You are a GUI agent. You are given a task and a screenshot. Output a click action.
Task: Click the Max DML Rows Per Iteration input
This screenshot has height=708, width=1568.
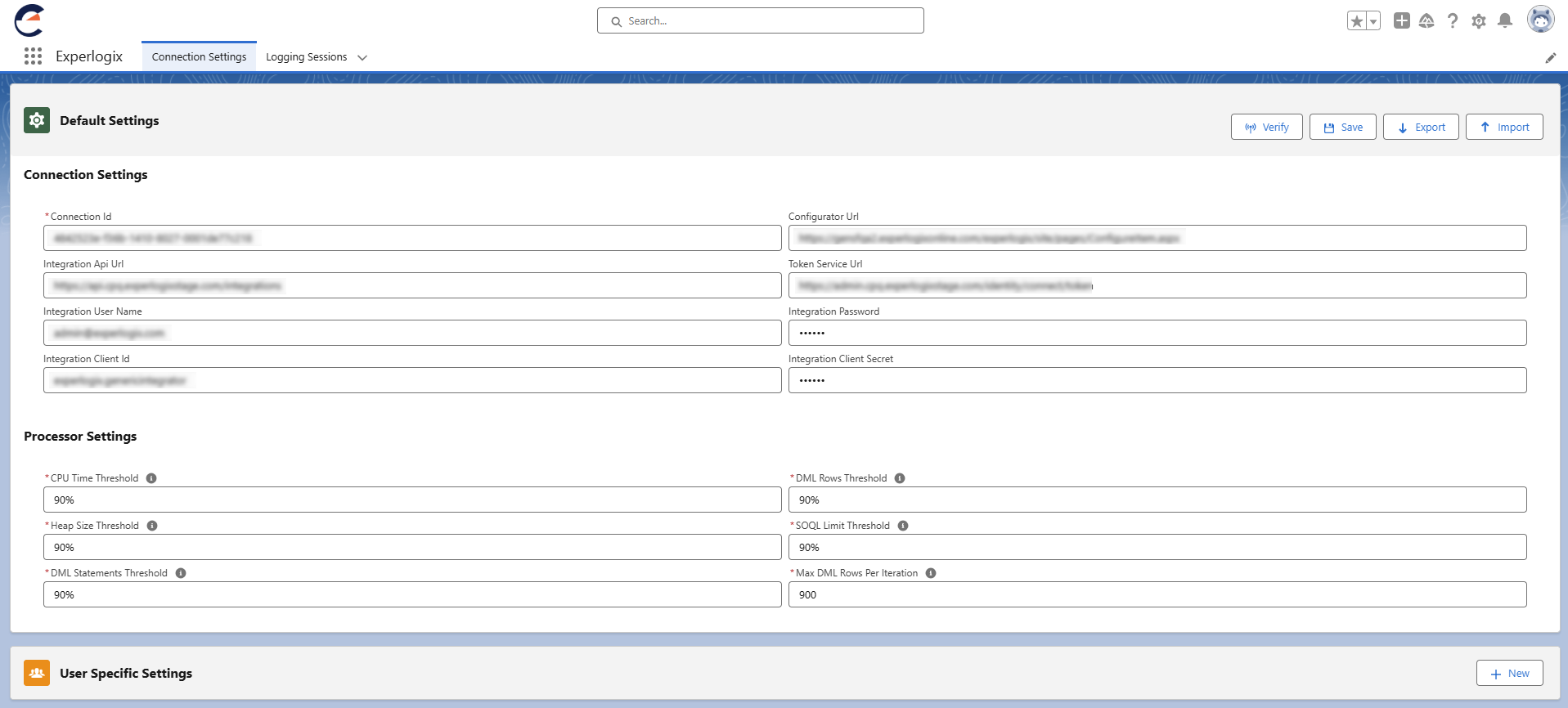click(1157, 594)
